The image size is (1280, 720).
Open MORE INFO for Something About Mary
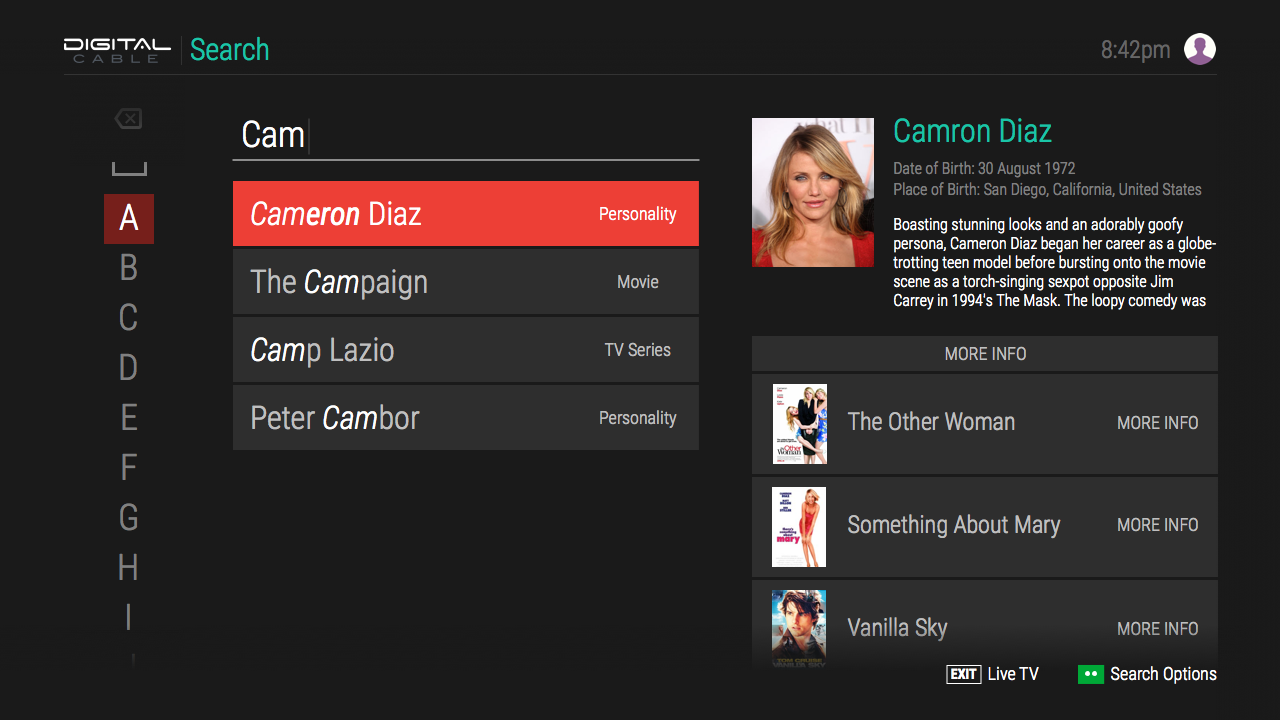coord(1157,525)
